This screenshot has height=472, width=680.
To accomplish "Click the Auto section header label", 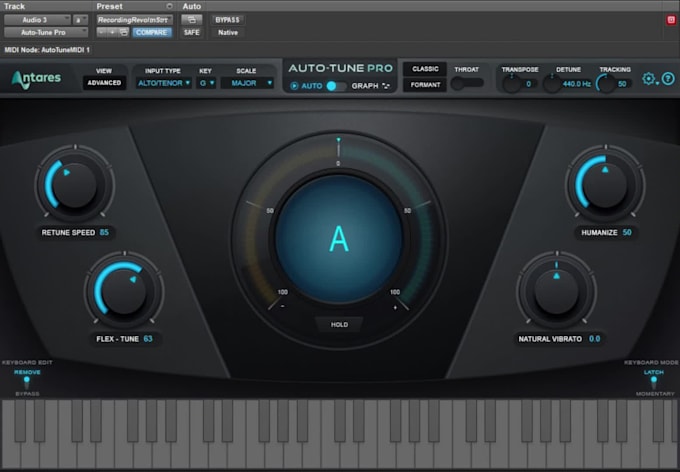I will (192, 6).
